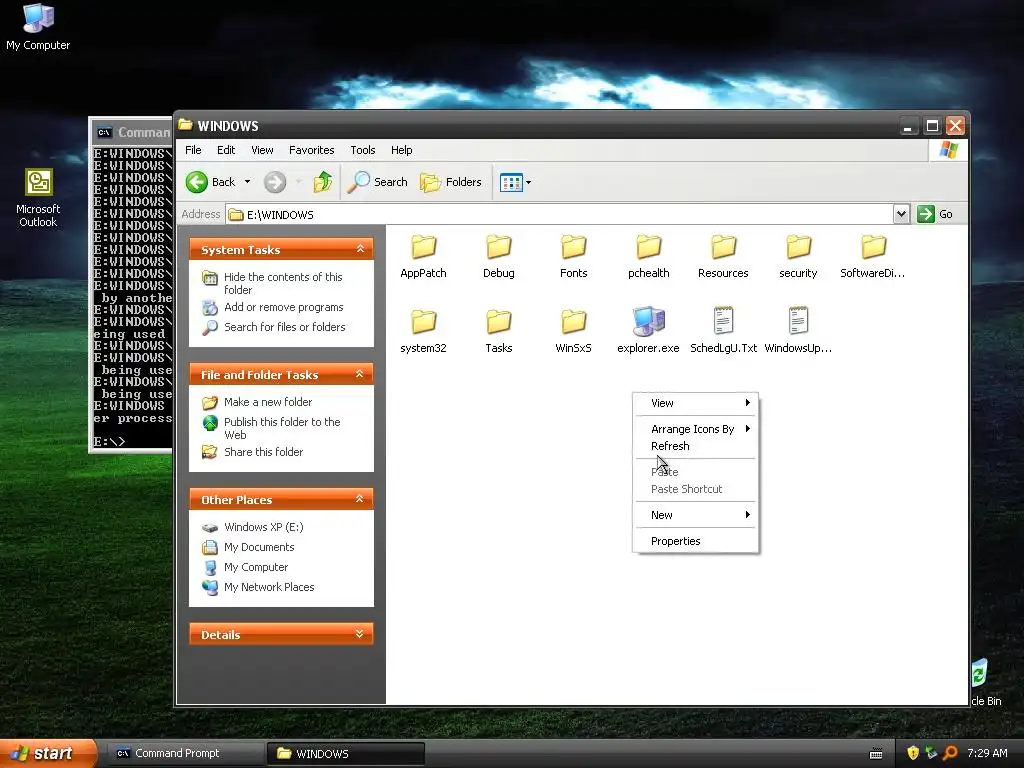This screenshot has width=1024, height=768.
Task: Click the Go button
Action: 935,214
